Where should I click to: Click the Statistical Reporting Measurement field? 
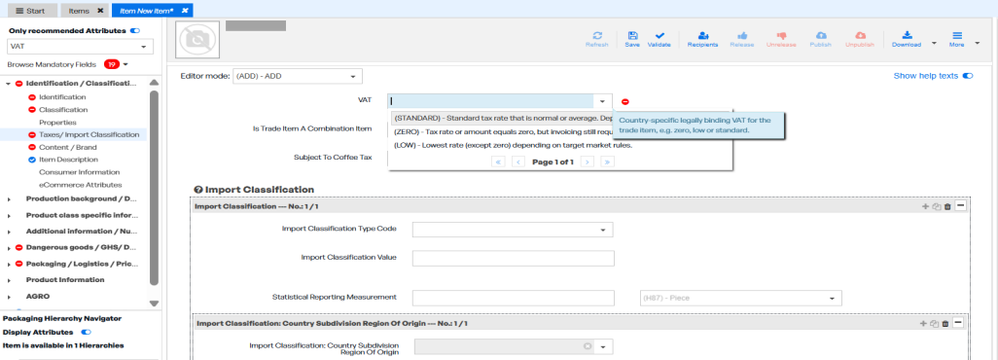click(x=513, y=298)
